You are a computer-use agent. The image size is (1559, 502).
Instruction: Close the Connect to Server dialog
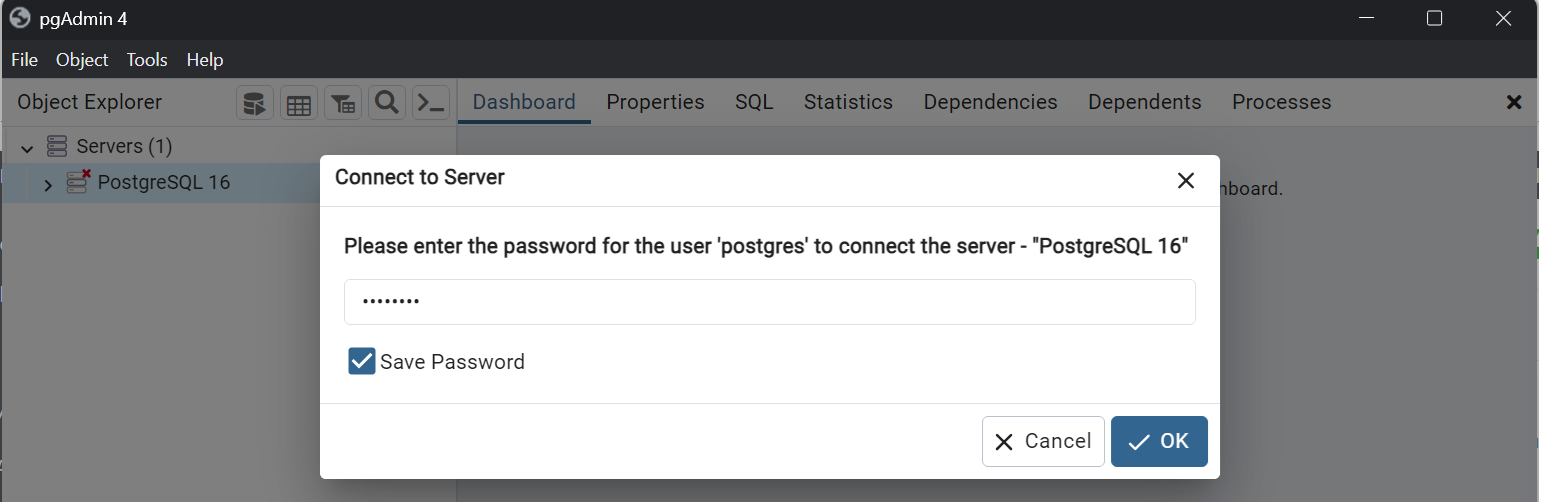(1185, 180)
